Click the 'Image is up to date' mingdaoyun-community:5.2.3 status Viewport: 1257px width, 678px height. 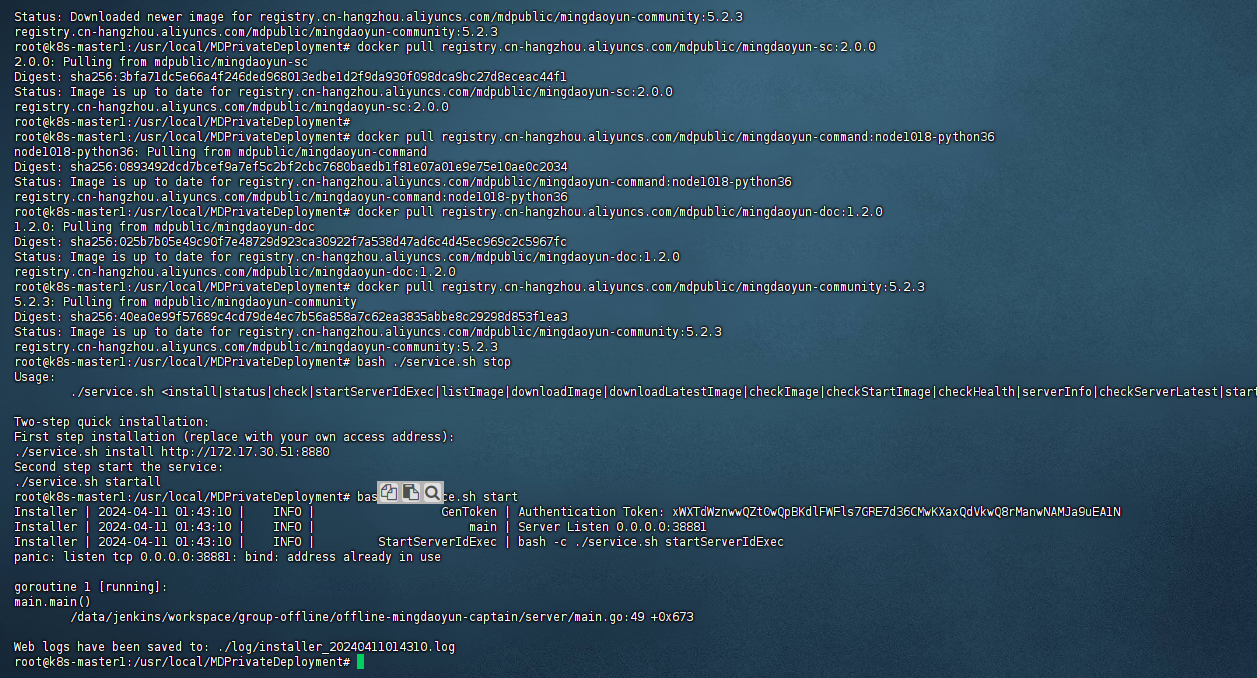(x=368, y=332)
